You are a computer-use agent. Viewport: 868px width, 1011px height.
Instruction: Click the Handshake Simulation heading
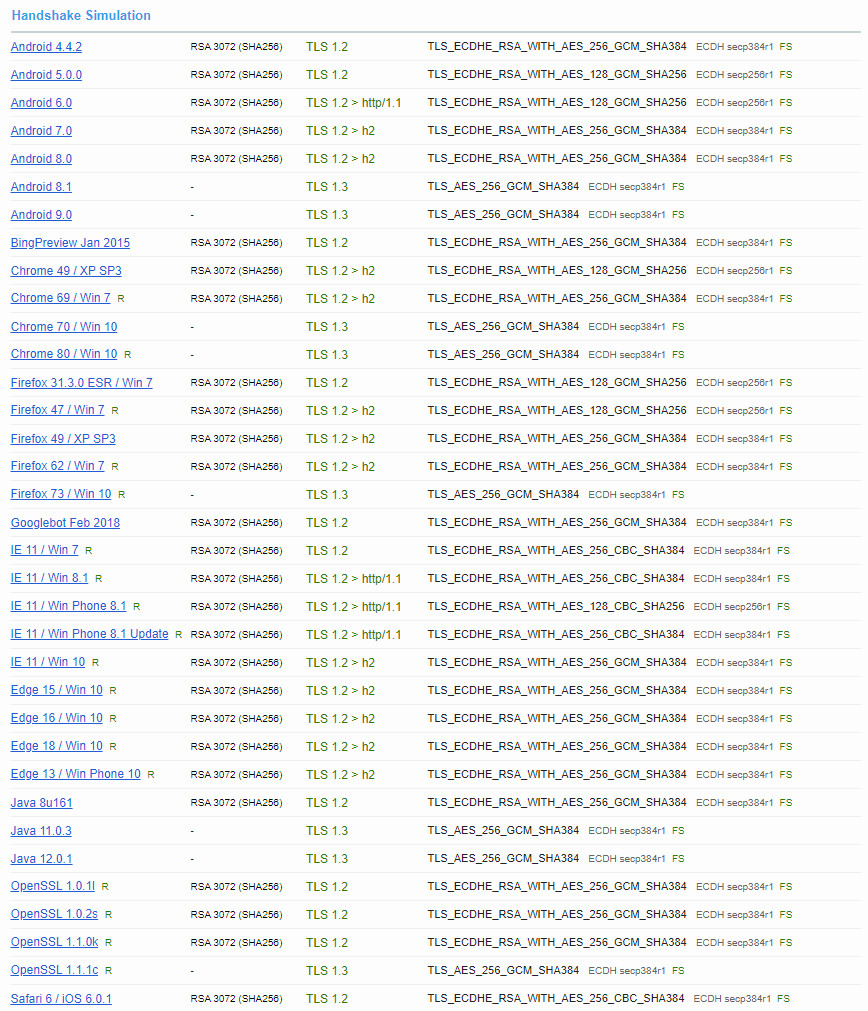(81, 15)
